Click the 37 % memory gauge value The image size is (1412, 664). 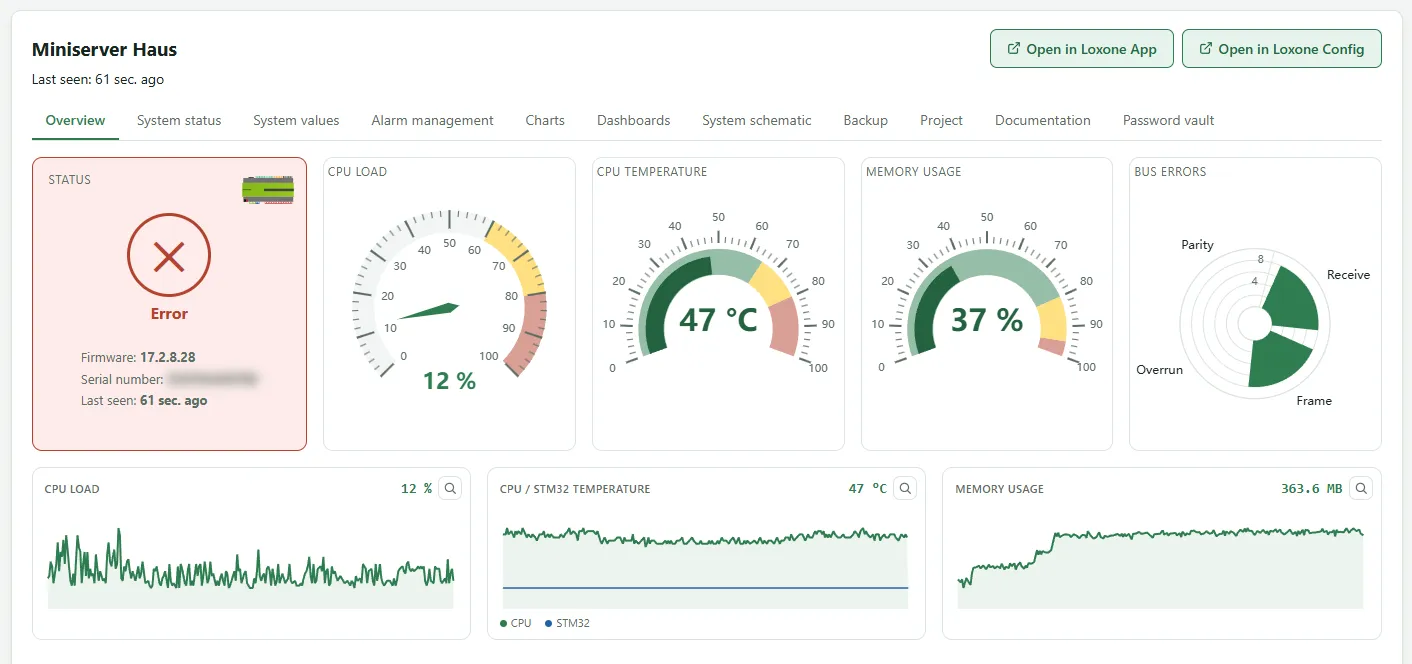click(986, 319)
